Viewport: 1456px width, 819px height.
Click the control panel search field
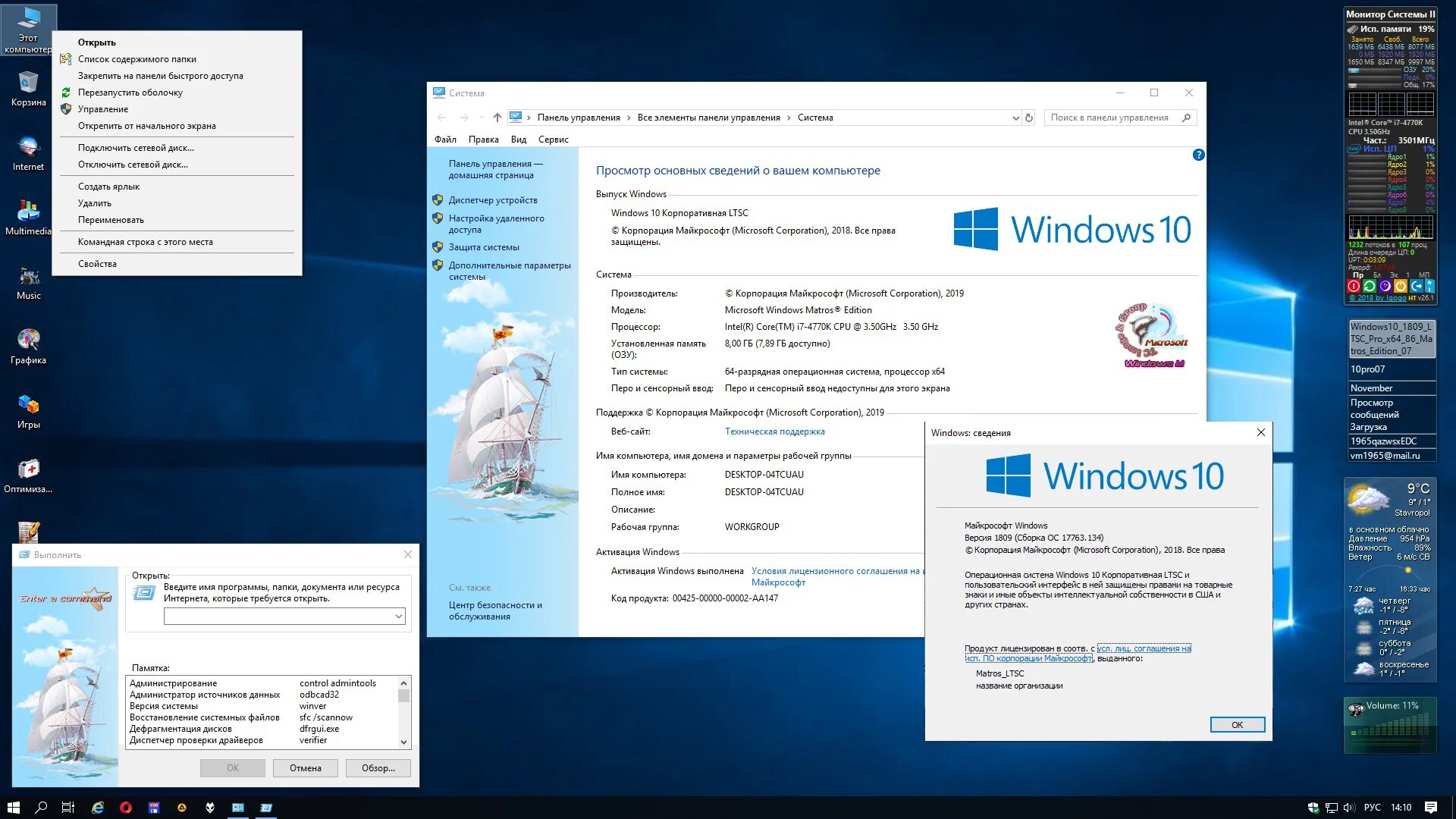[1109, 118]
